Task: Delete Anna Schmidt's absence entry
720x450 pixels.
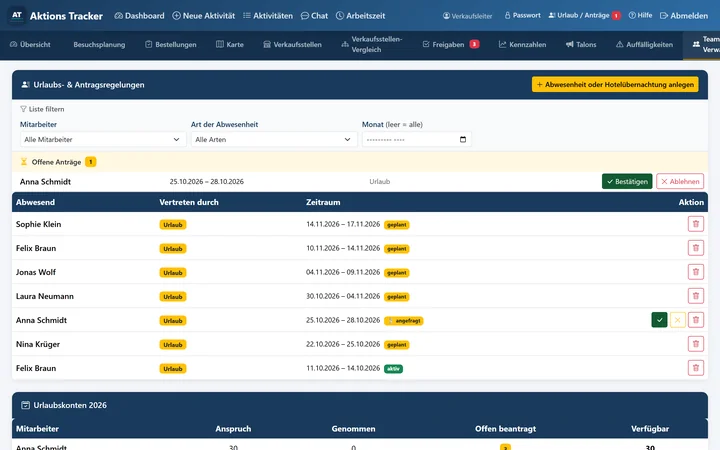Action: point(696,320)
